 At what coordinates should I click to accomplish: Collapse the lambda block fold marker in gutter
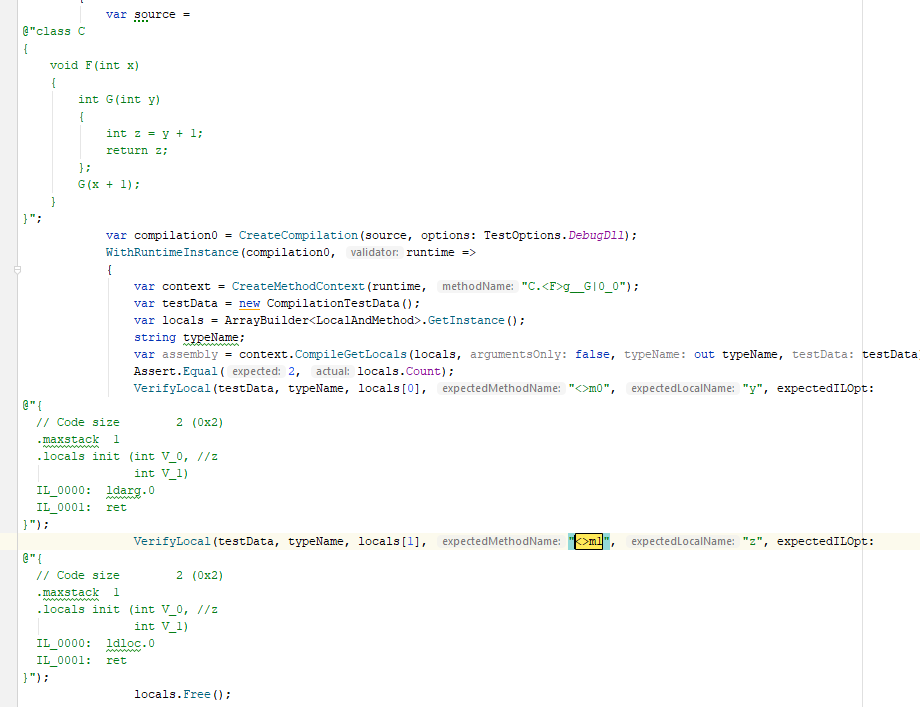18,270
